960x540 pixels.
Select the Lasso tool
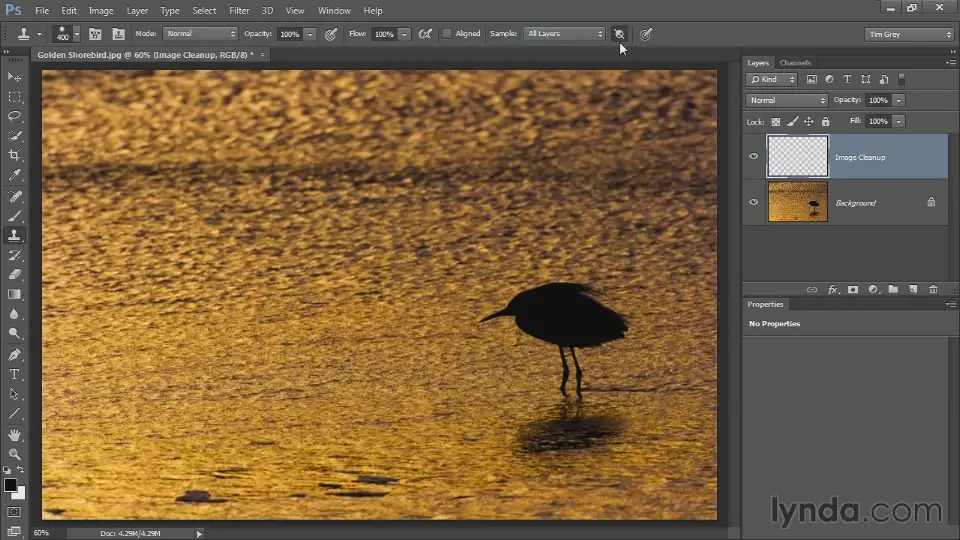pos(15,116)
